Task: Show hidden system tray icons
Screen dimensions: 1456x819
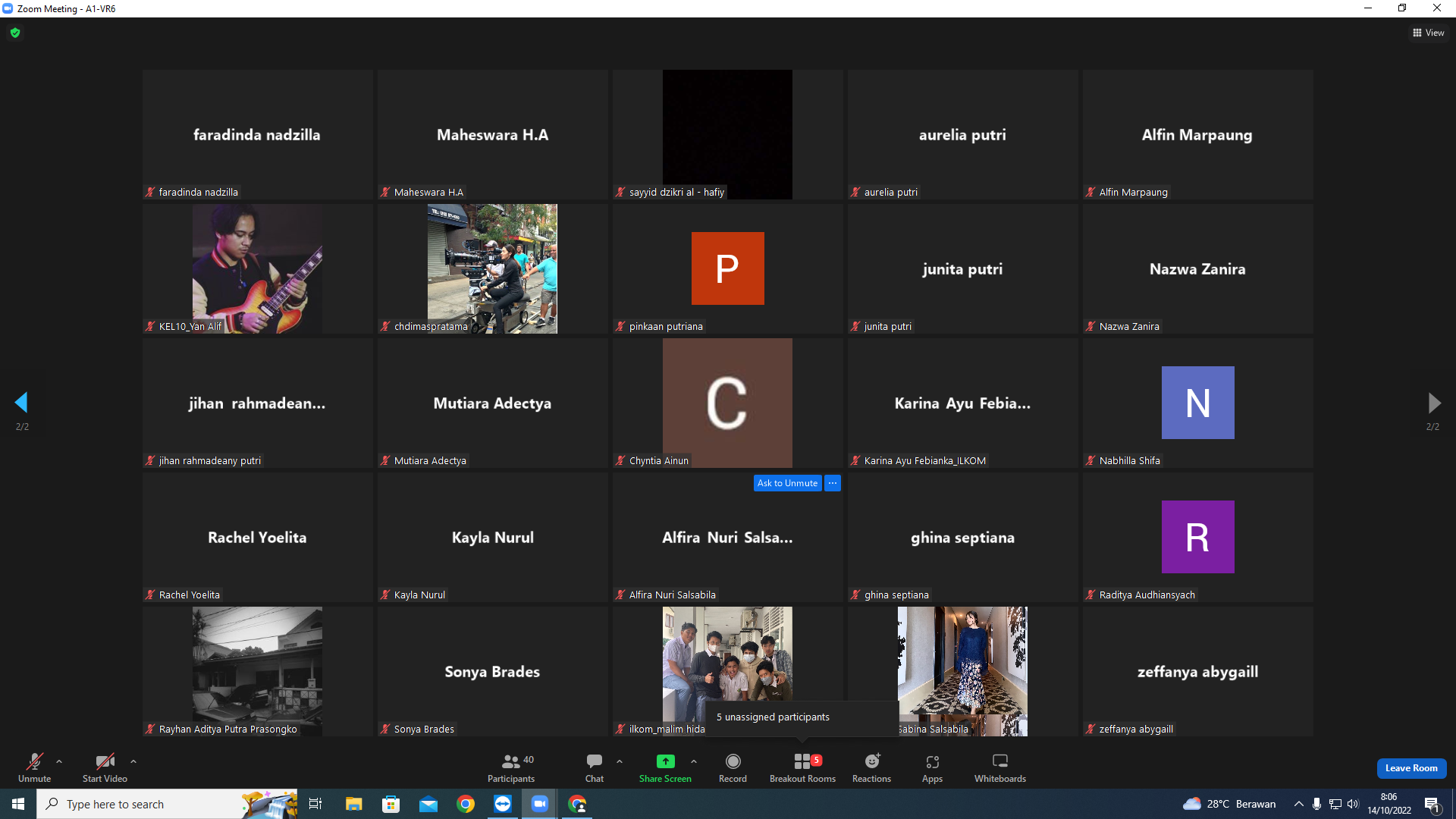Action: click(1299, 804)
